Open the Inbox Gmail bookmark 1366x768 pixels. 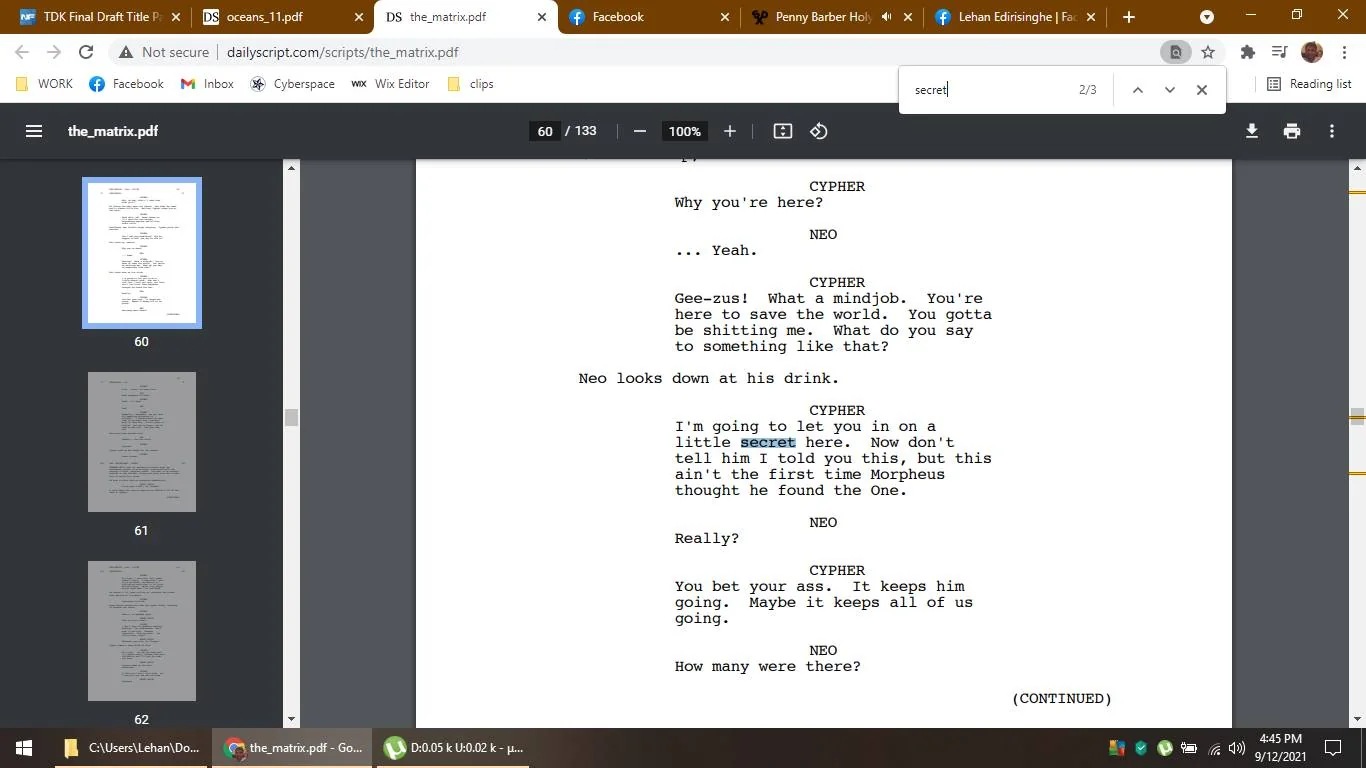[207, 84]
